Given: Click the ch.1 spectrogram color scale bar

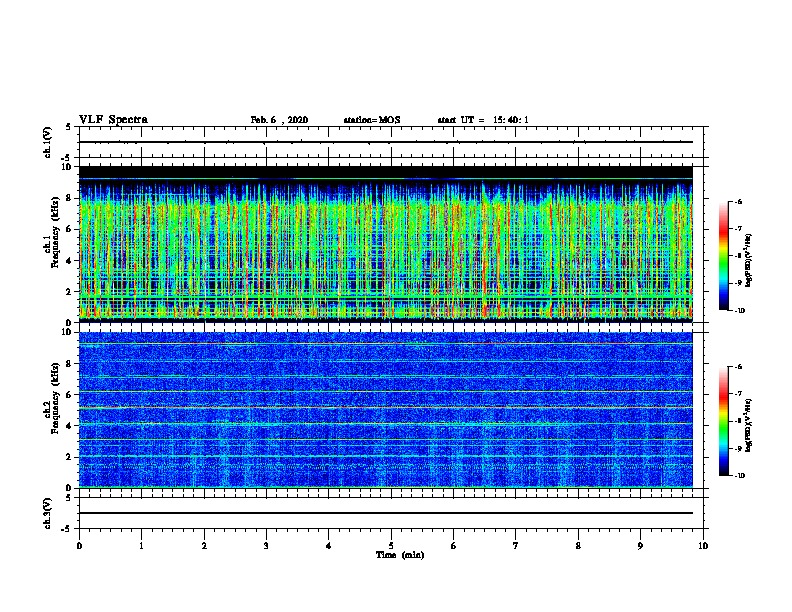Looking at the screenshot, I should [723, 256].
